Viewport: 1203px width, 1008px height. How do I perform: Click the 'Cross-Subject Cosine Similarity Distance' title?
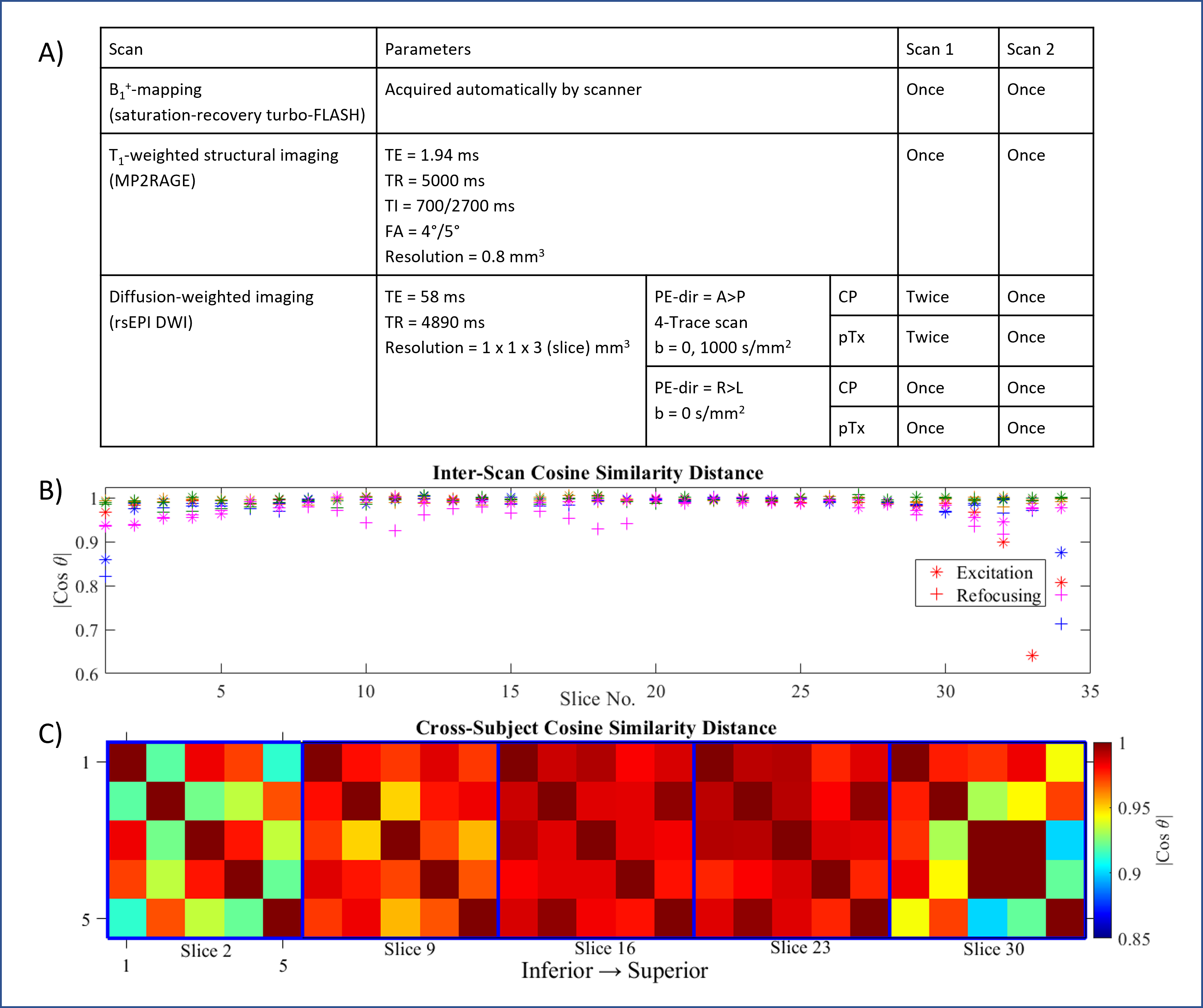[596, 728]
